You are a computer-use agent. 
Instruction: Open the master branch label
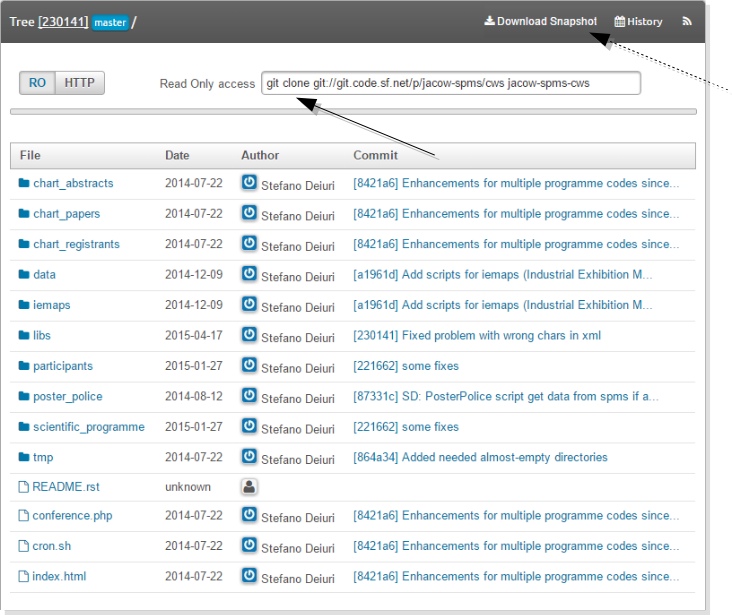(x=110, y=22)
